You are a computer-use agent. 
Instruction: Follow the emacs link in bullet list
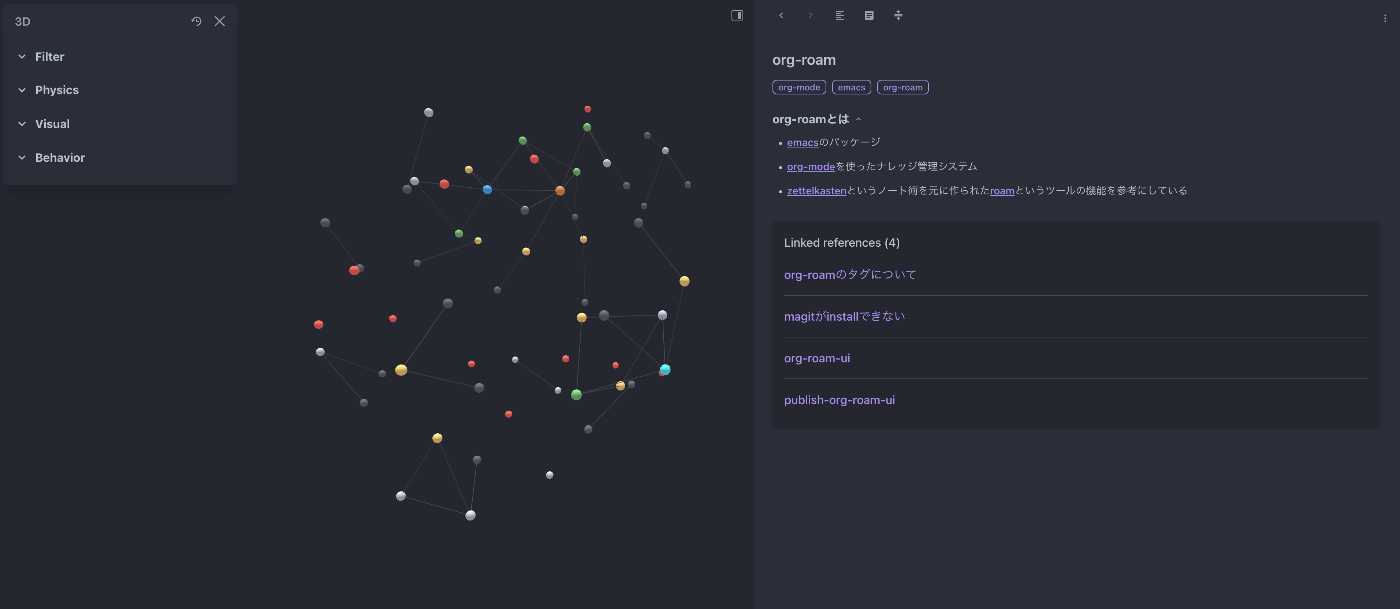(802, 143)
